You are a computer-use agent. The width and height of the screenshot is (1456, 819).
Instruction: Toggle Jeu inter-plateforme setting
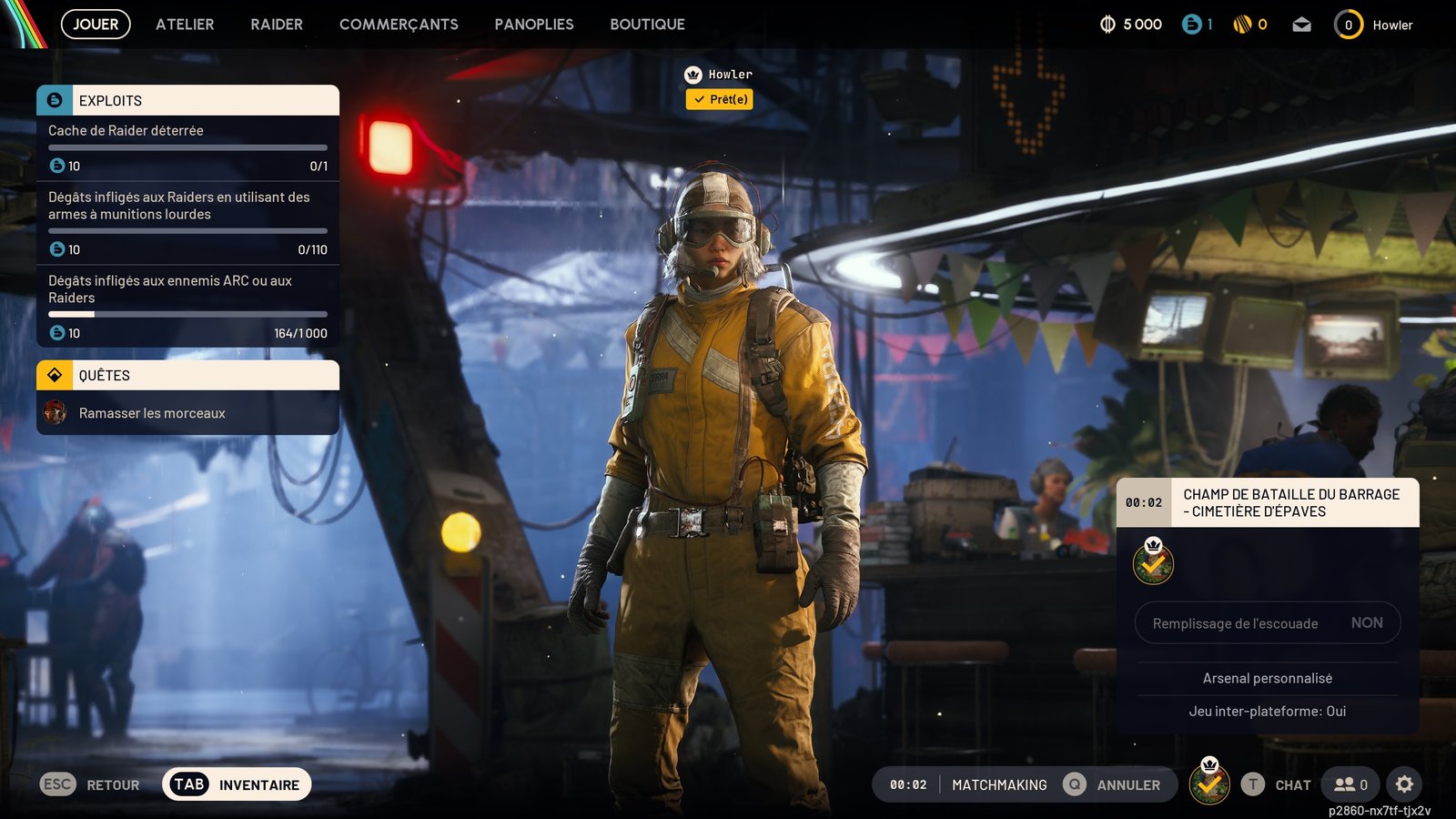(x=1267, y=712)
